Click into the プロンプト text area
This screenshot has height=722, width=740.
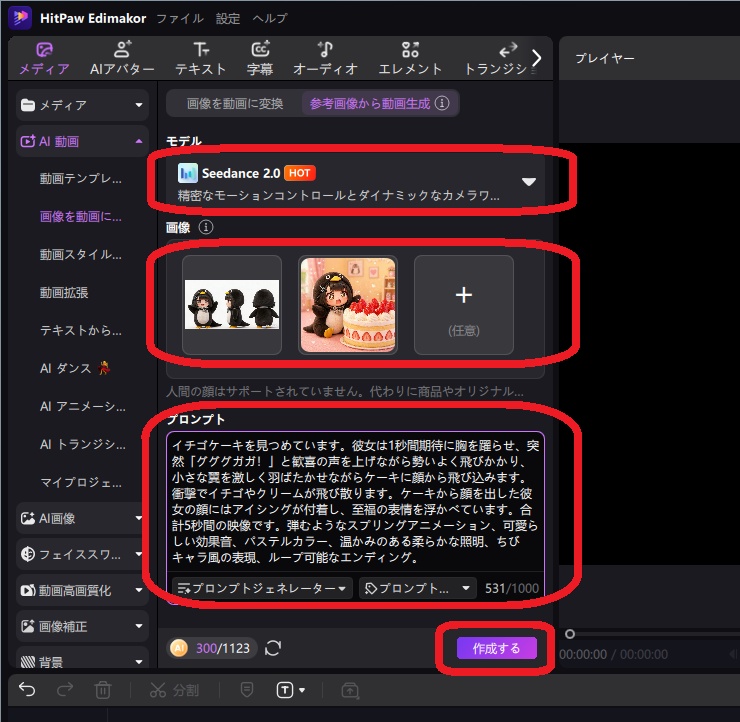[355, 501]
